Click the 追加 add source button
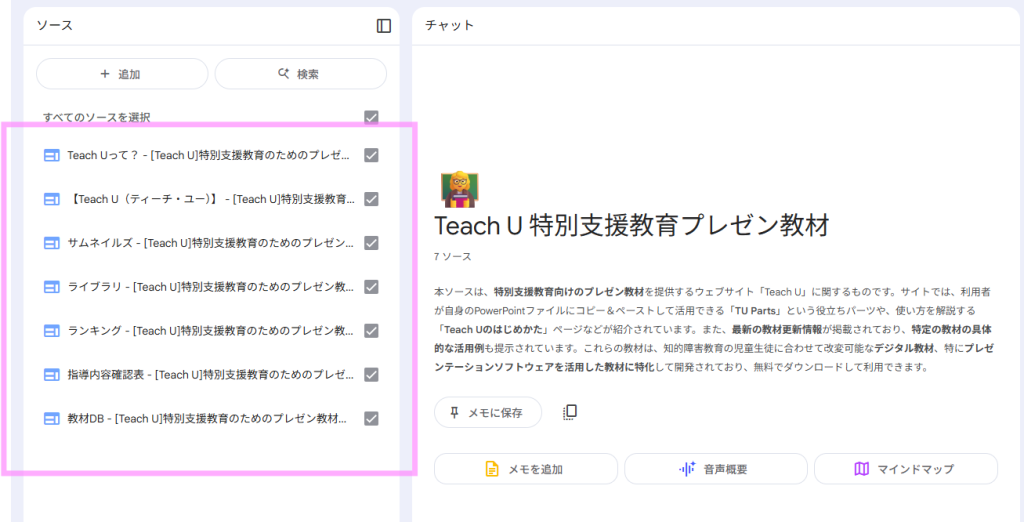 (x=122, y=74)
